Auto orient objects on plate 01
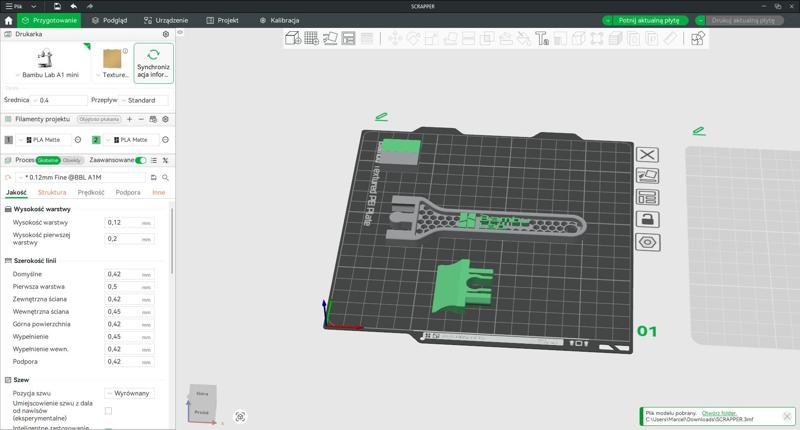Viewport: 800px width, 430px height. coord(647,176)
